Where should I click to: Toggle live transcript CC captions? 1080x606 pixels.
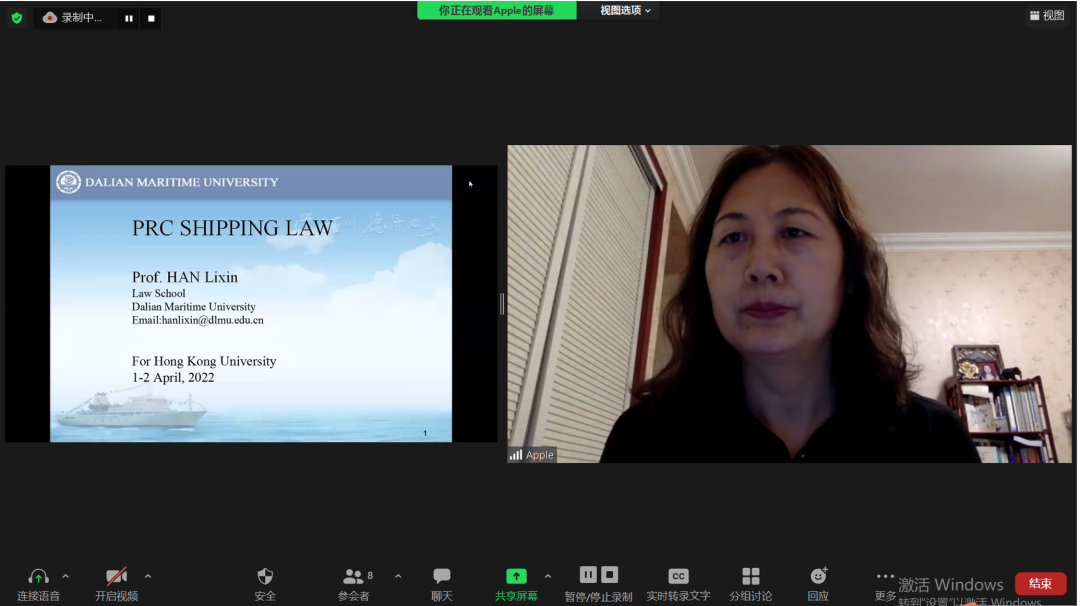tap(678, 577)
